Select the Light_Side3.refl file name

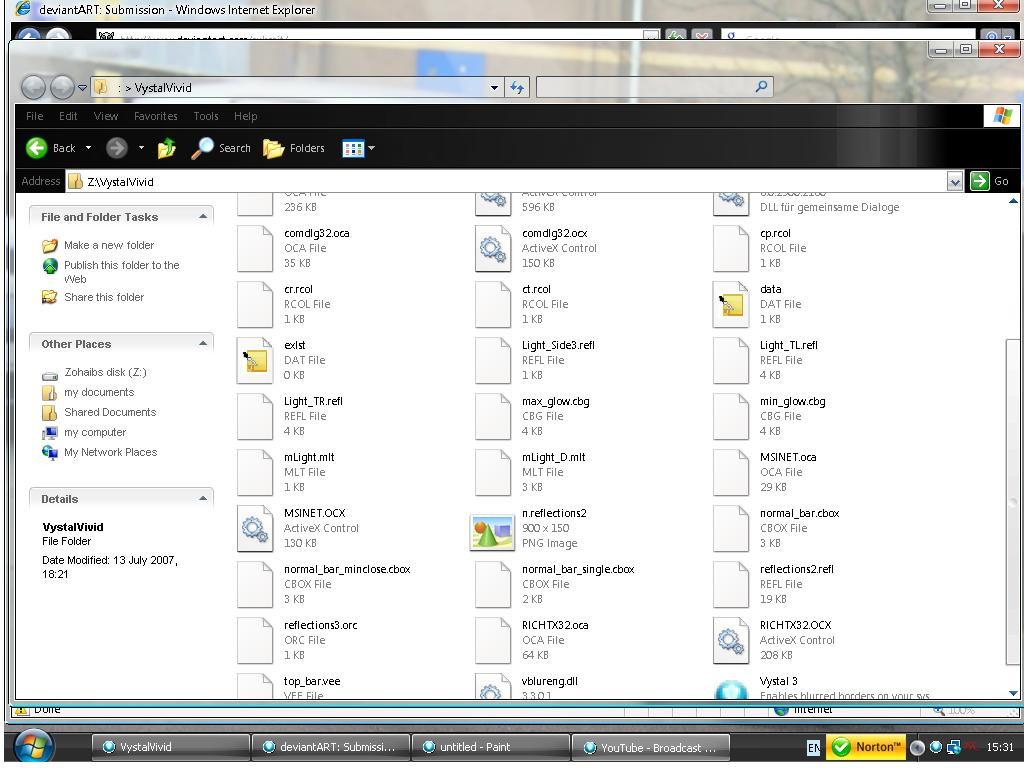point(558,345)
